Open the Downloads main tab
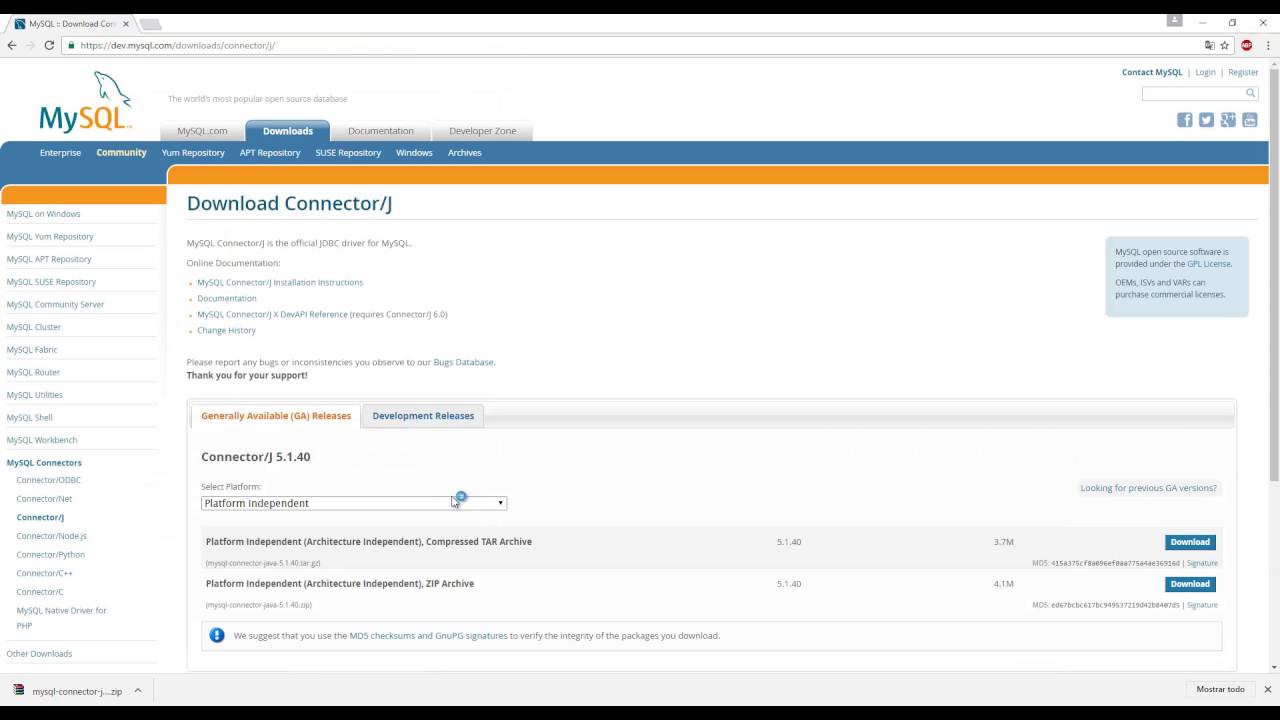 pyautogui.click(x=288, y=131)
